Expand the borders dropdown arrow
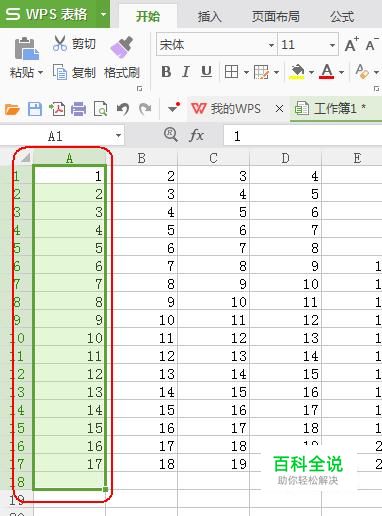The height and width of the screenshot is (516, 382). click(246, 72)
